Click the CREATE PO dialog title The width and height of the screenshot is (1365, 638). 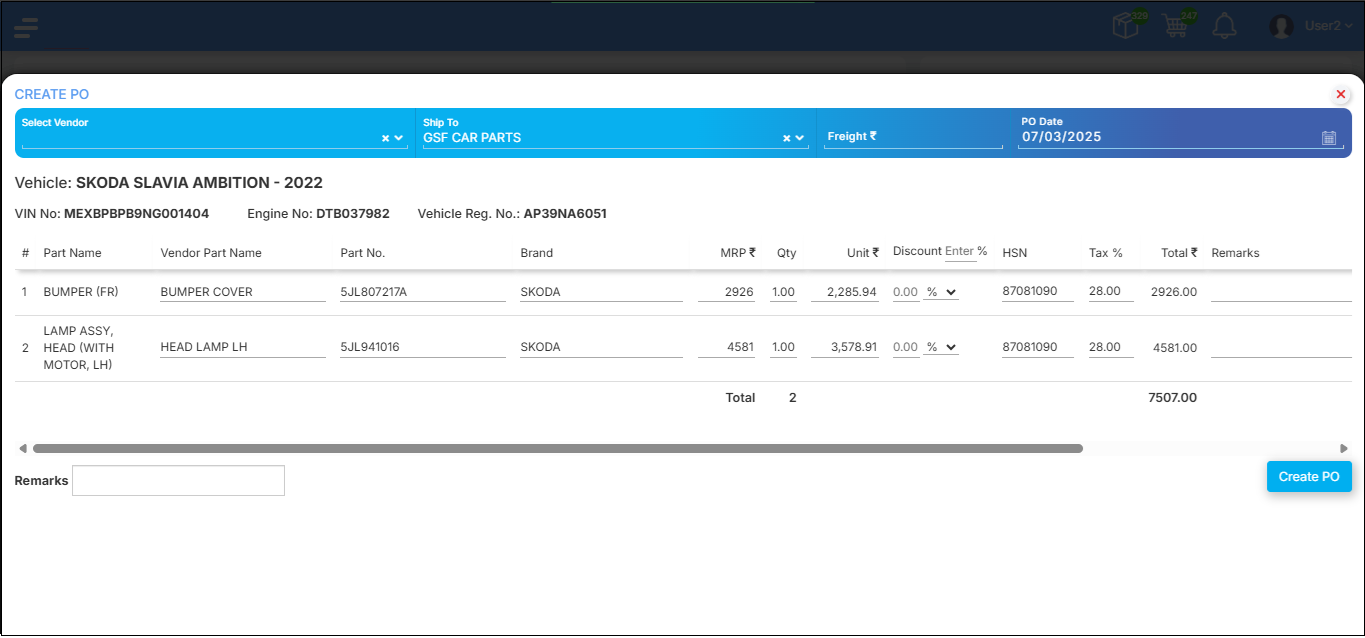[52, 94]
